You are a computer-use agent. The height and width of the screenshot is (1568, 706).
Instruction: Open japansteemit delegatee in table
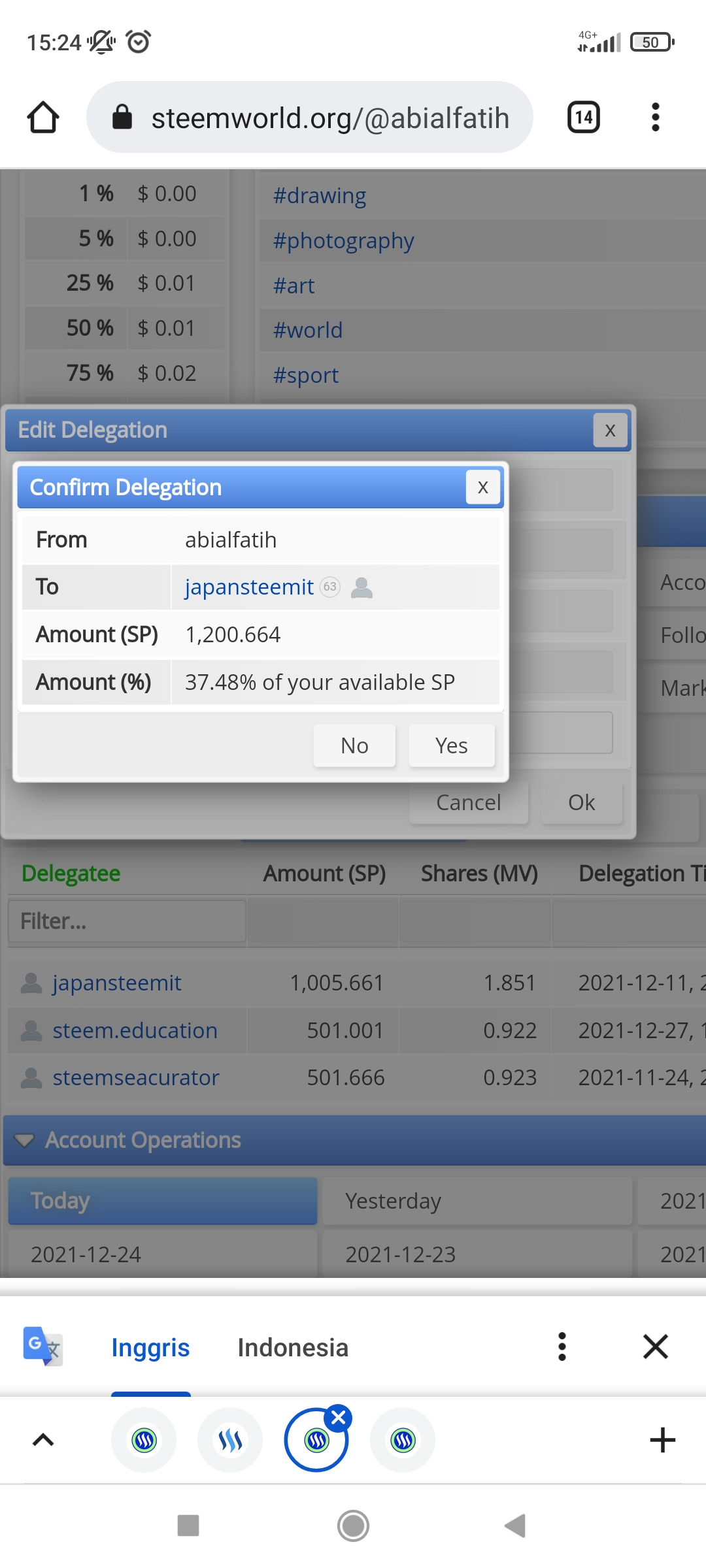tap(117, 983)
